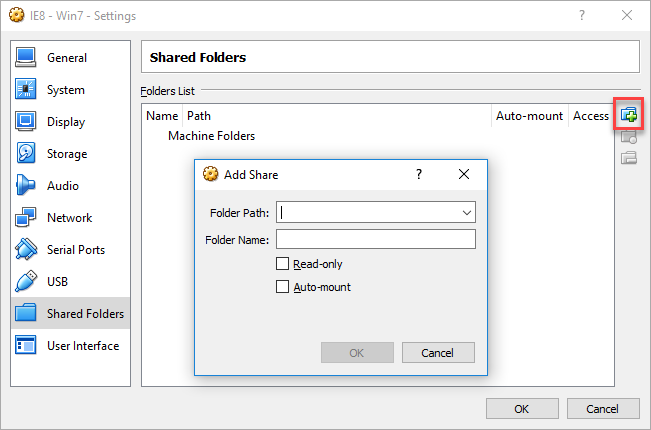Go to Display settings
Viewport: 651px width, 430px height.
(66, 122)
